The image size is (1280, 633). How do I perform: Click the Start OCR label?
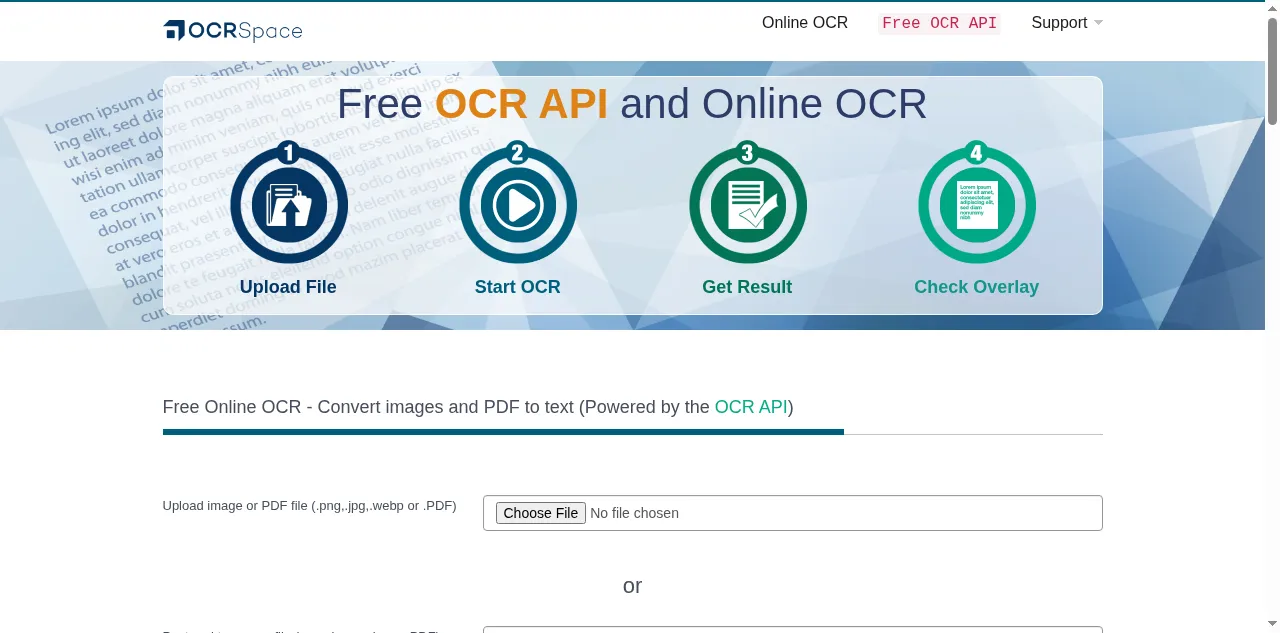[518, 287]
